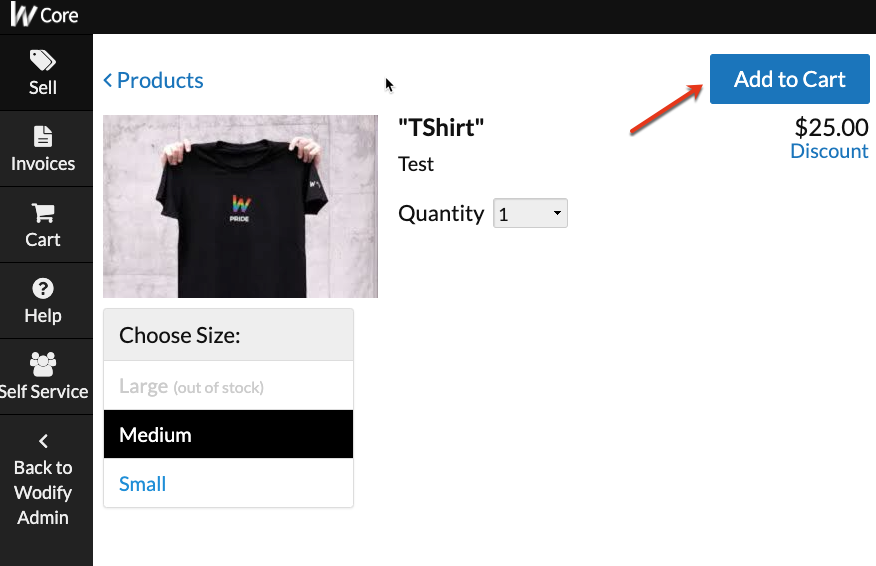
Task: Click the Sell price-tag icon
Action: point(42,60)
